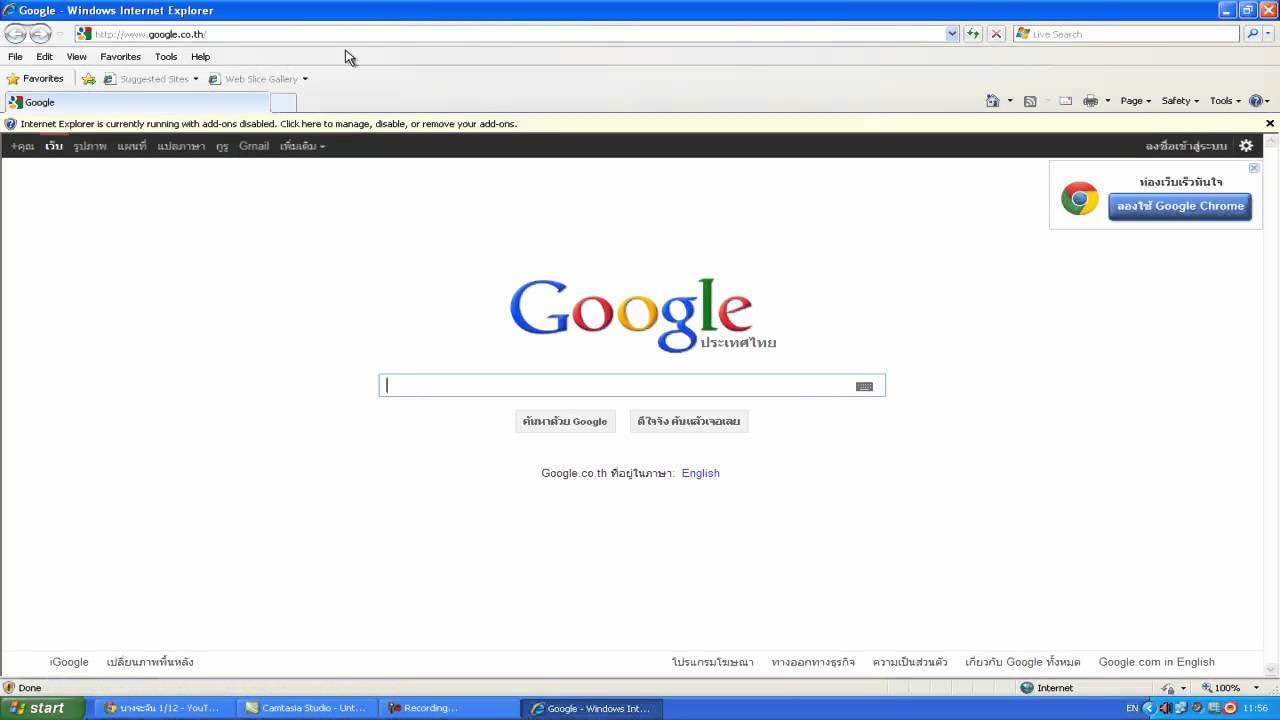The height and width of the screenshot is (720, 1280).
Task: Click the เปลี่ยนภาพพื้นหลัง background link
Action: tap(150, 662)
